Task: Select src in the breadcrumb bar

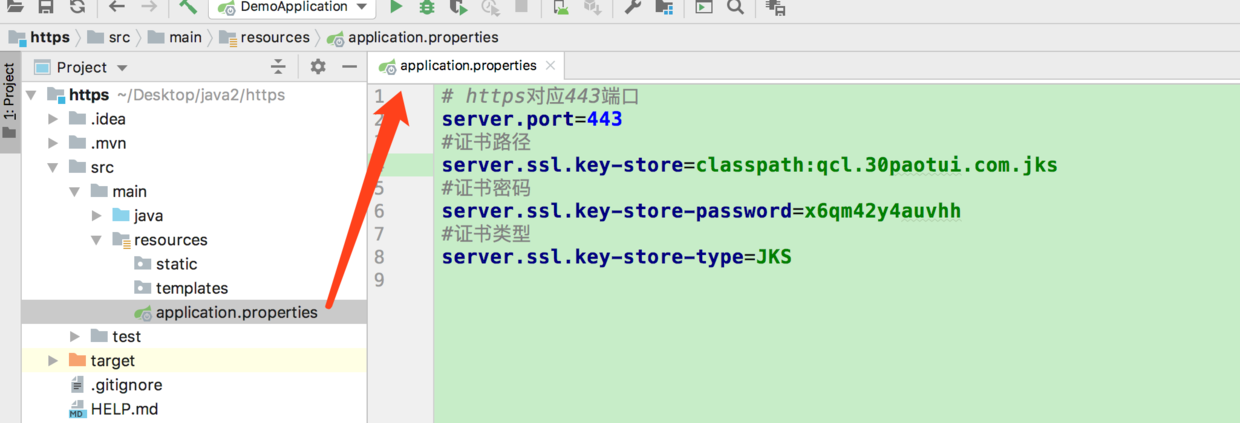Action: pyautogui.click(x=109, y=37)
